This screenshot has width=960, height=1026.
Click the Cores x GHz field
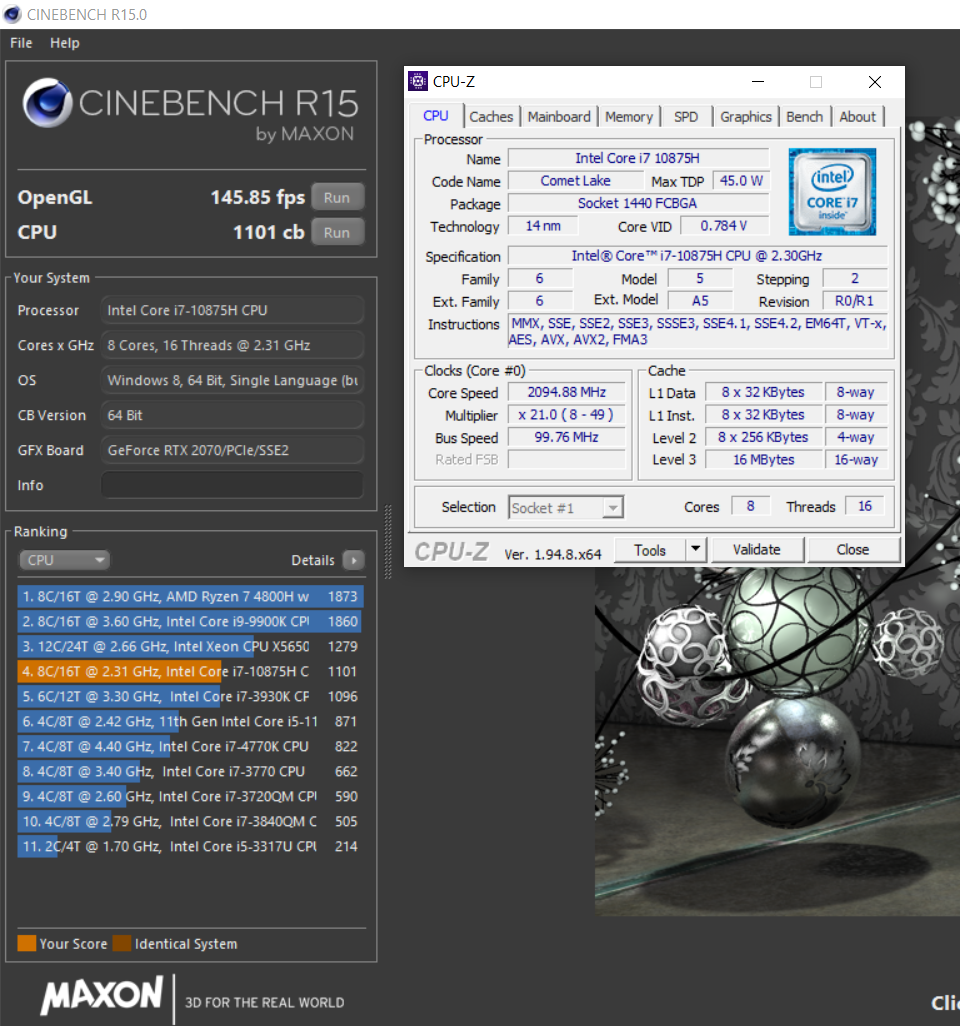coord(232,345)
